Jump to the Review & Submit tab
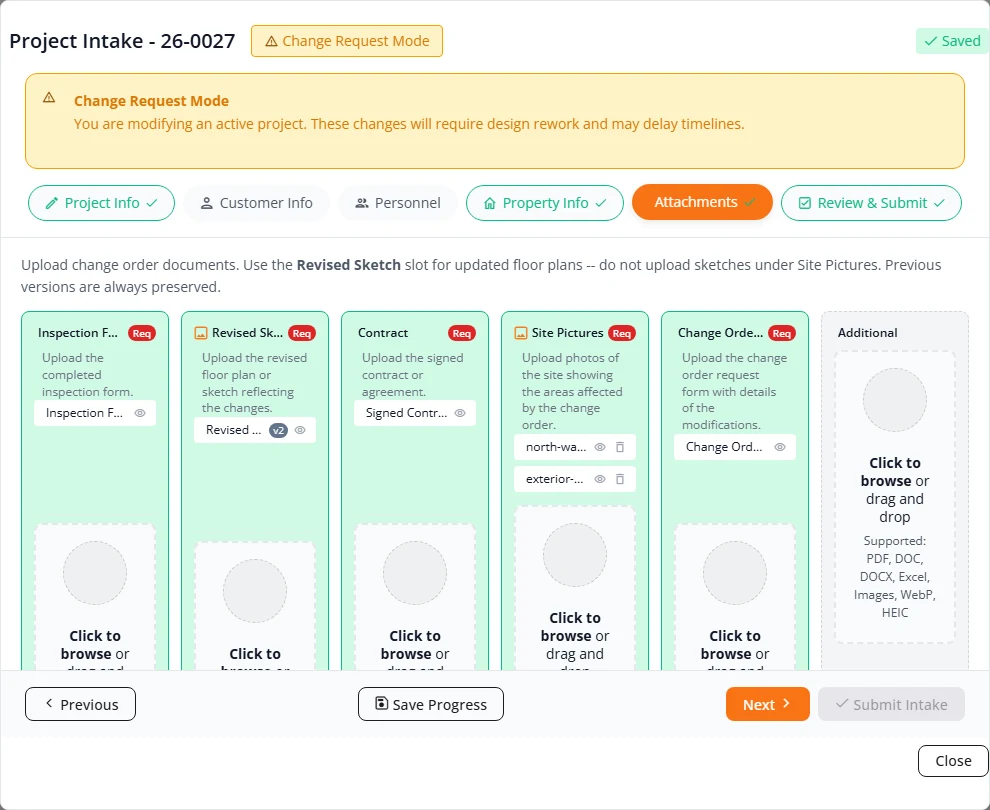Viewport: 990px width, 810px height. [871, 203]
